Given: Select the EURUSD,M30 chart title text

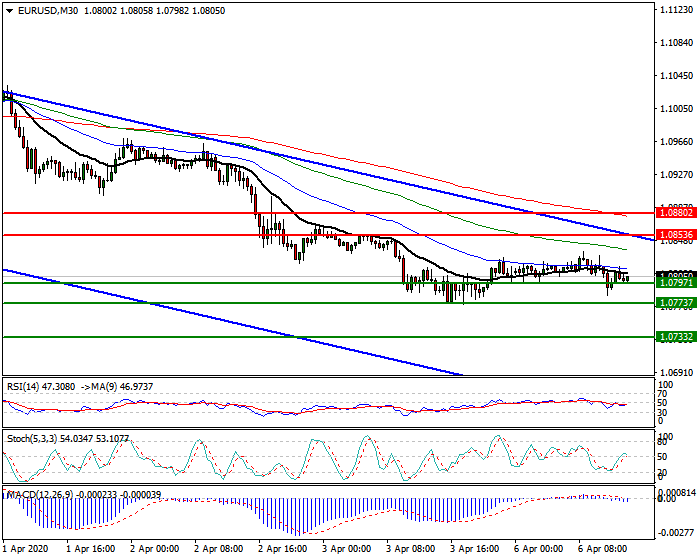Looking at the screenshot, I should [48, 11].
